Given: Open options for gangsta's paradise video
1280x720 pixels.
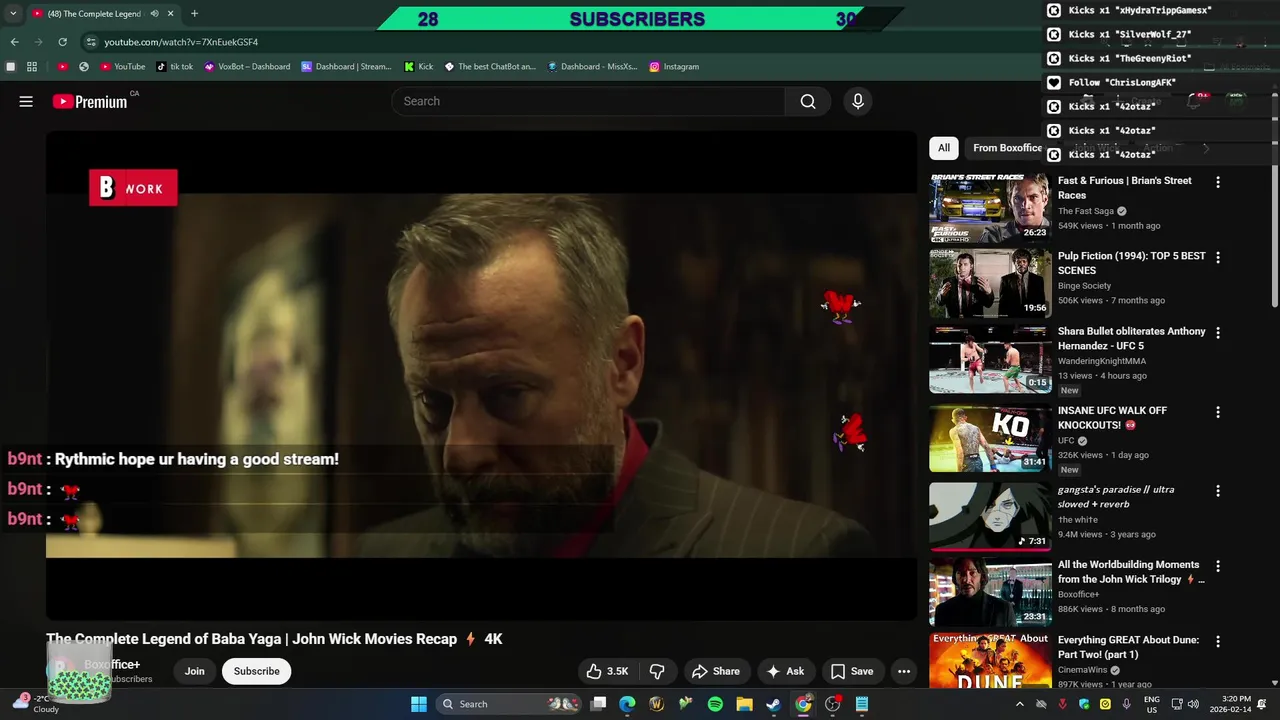Looking at the screenshot, I should click(1217, 491).
